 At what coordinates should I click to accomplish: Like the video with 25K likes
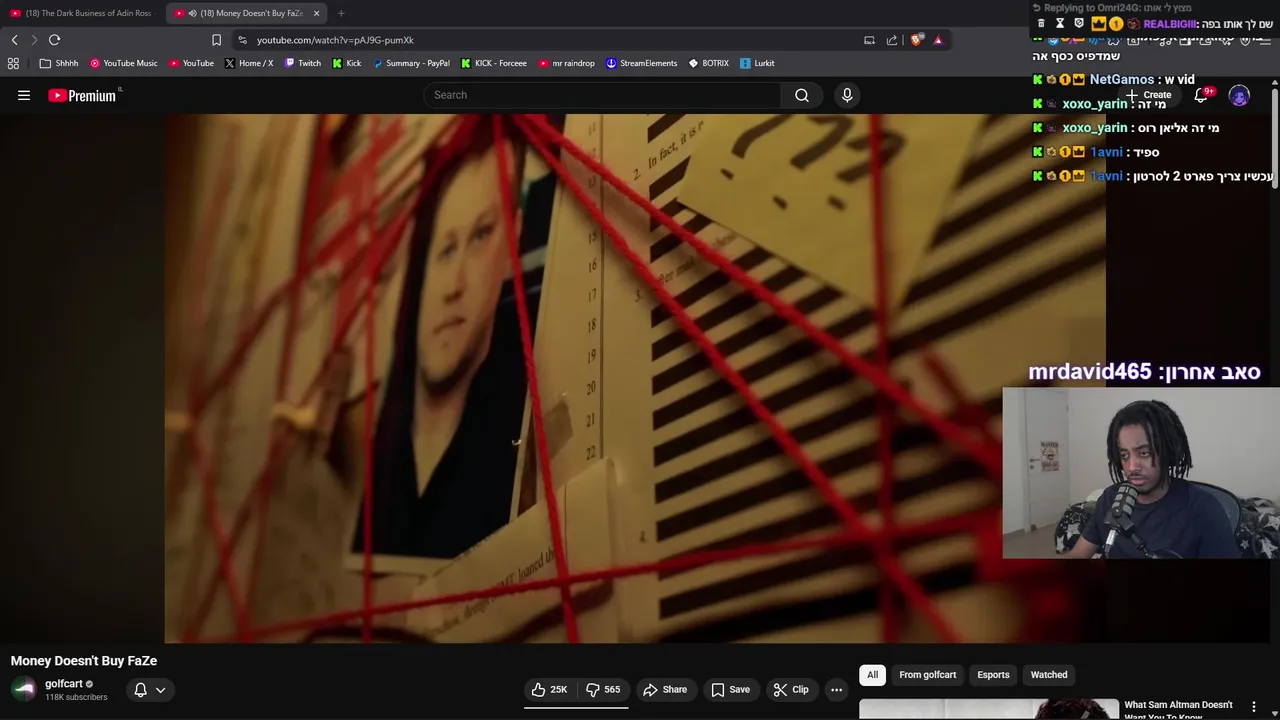click(x=549, y=689)
